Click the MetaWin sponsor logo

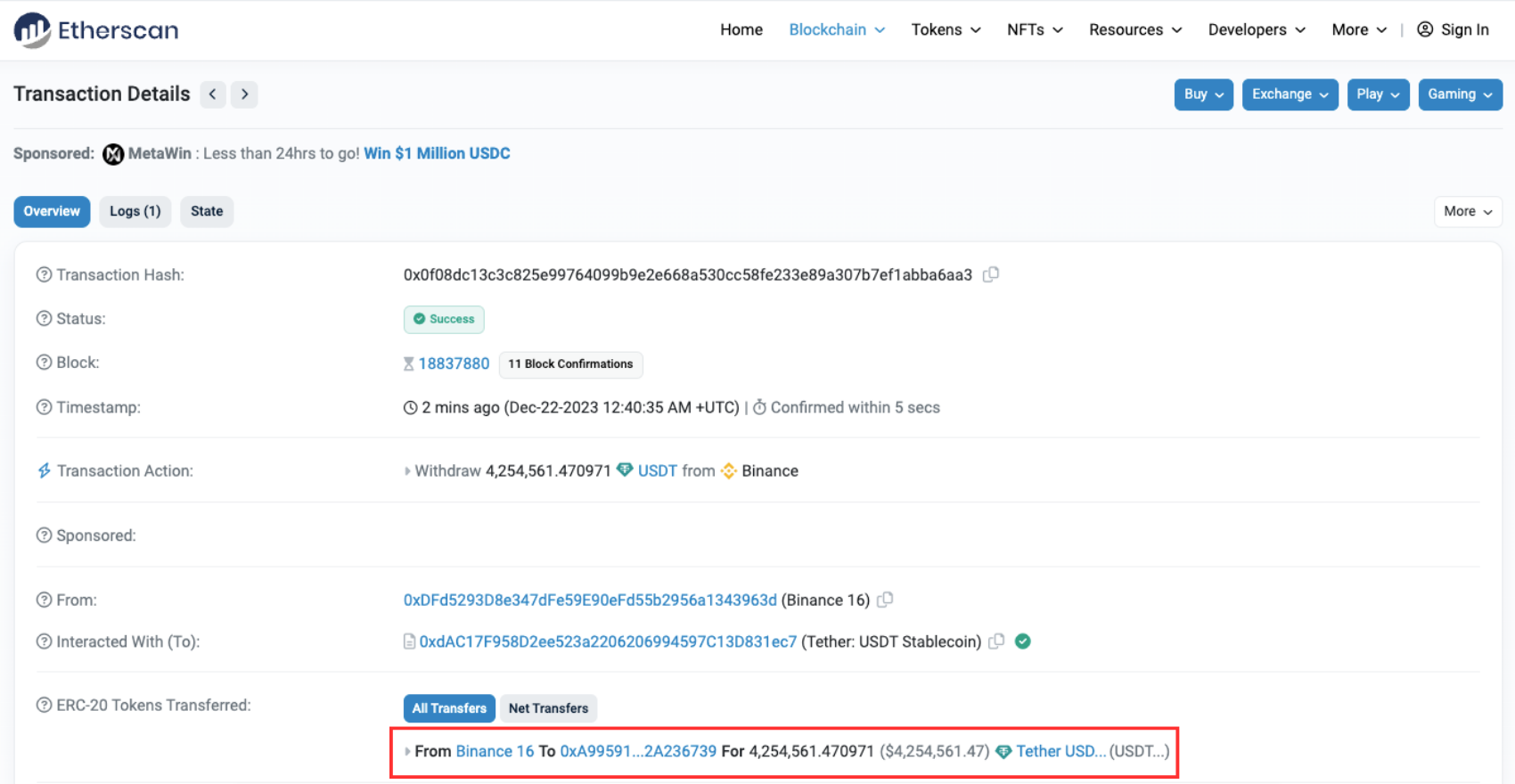(x=113, y=154)
